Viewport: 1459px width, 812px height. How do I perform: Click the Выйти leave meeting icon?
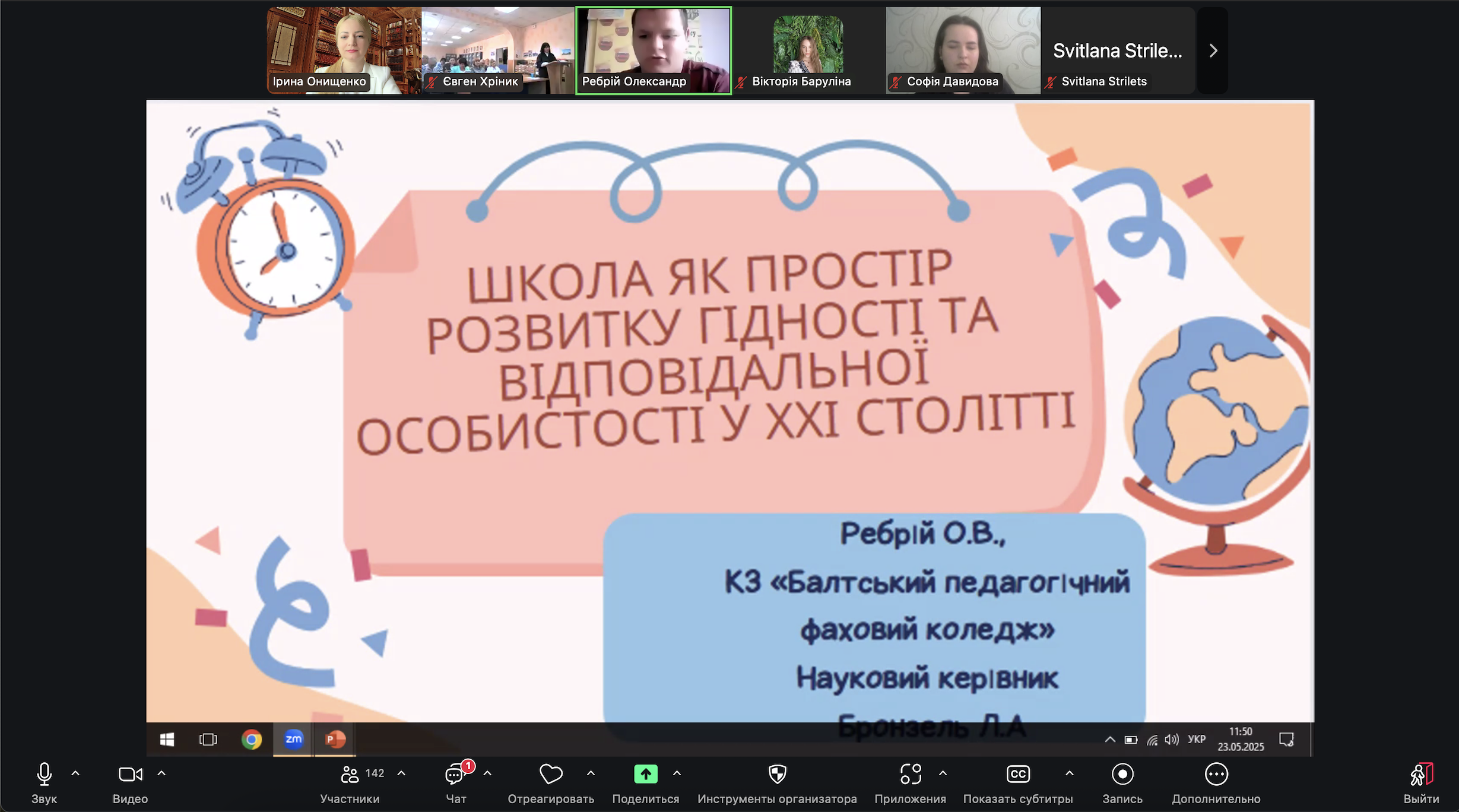click(1421, 775)
